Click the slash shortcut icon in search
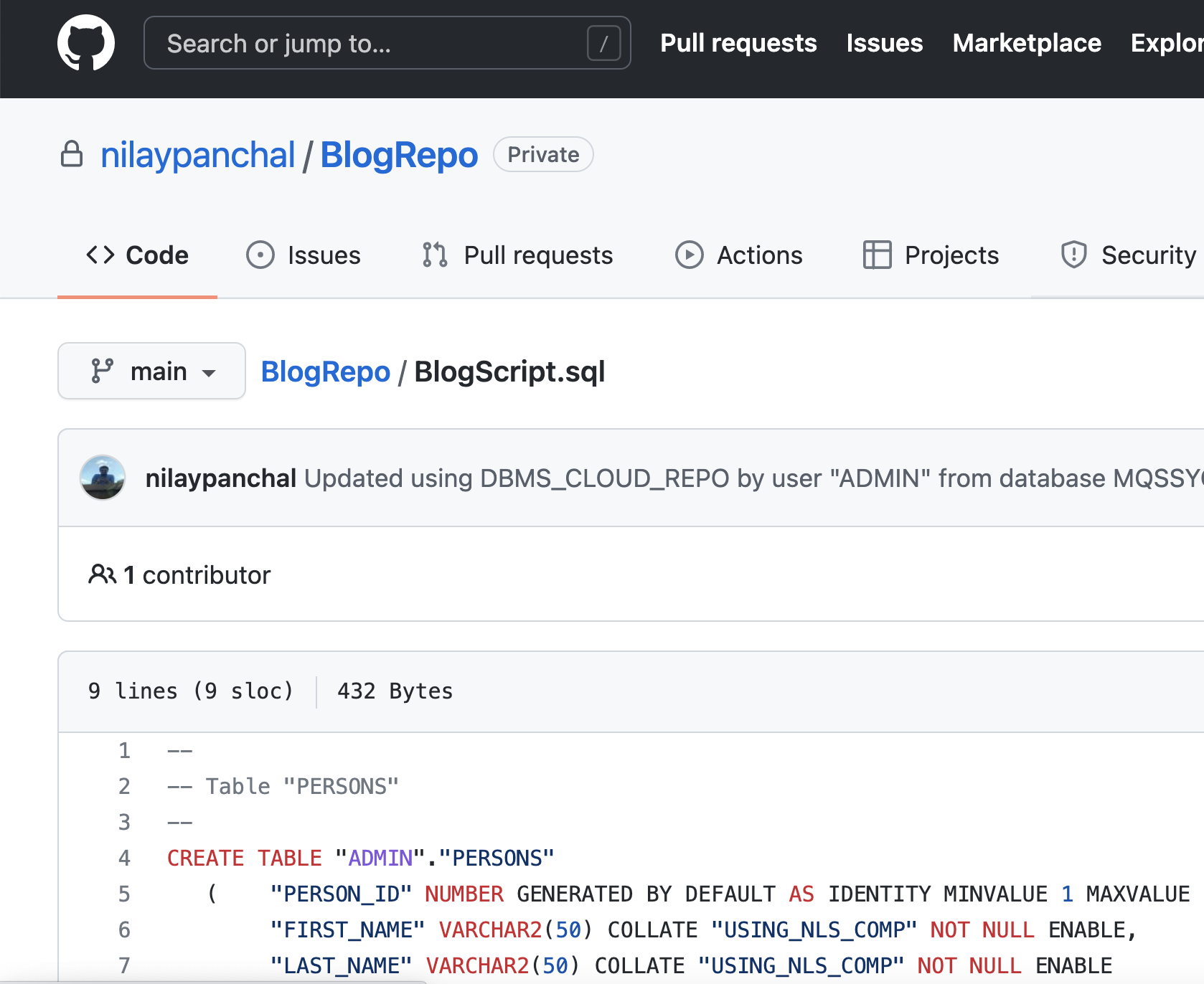Screen dimensions: 1204x984 tap(603, 44)
